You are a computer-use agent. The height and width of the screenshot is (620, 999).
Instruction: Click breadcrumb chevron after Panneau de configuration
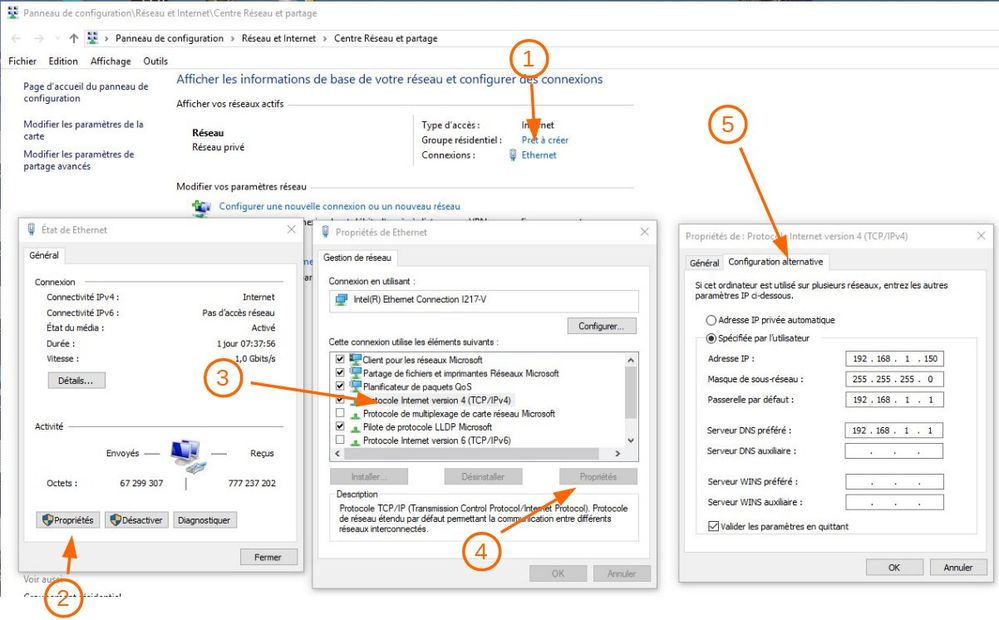(233, 38)
